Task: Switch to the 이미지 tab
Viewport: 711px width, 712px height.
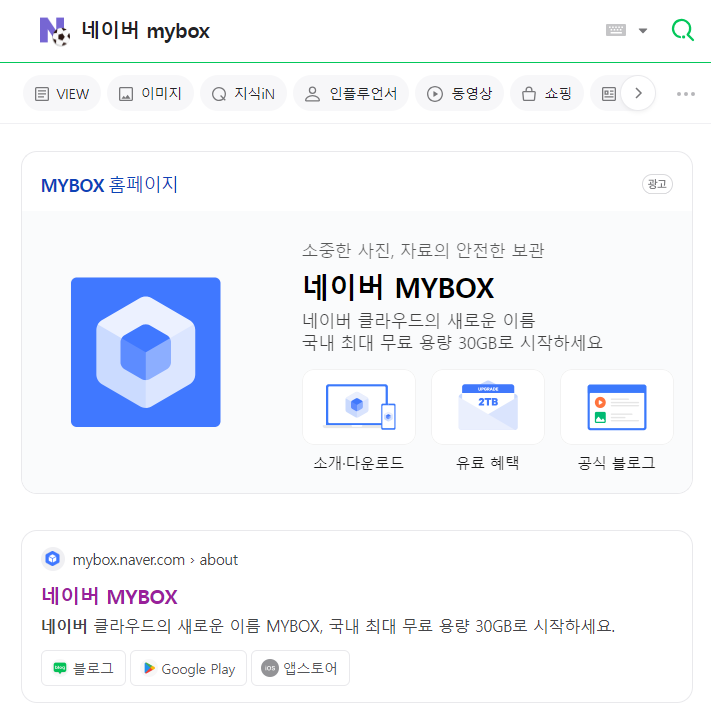Action: [150, 94]
